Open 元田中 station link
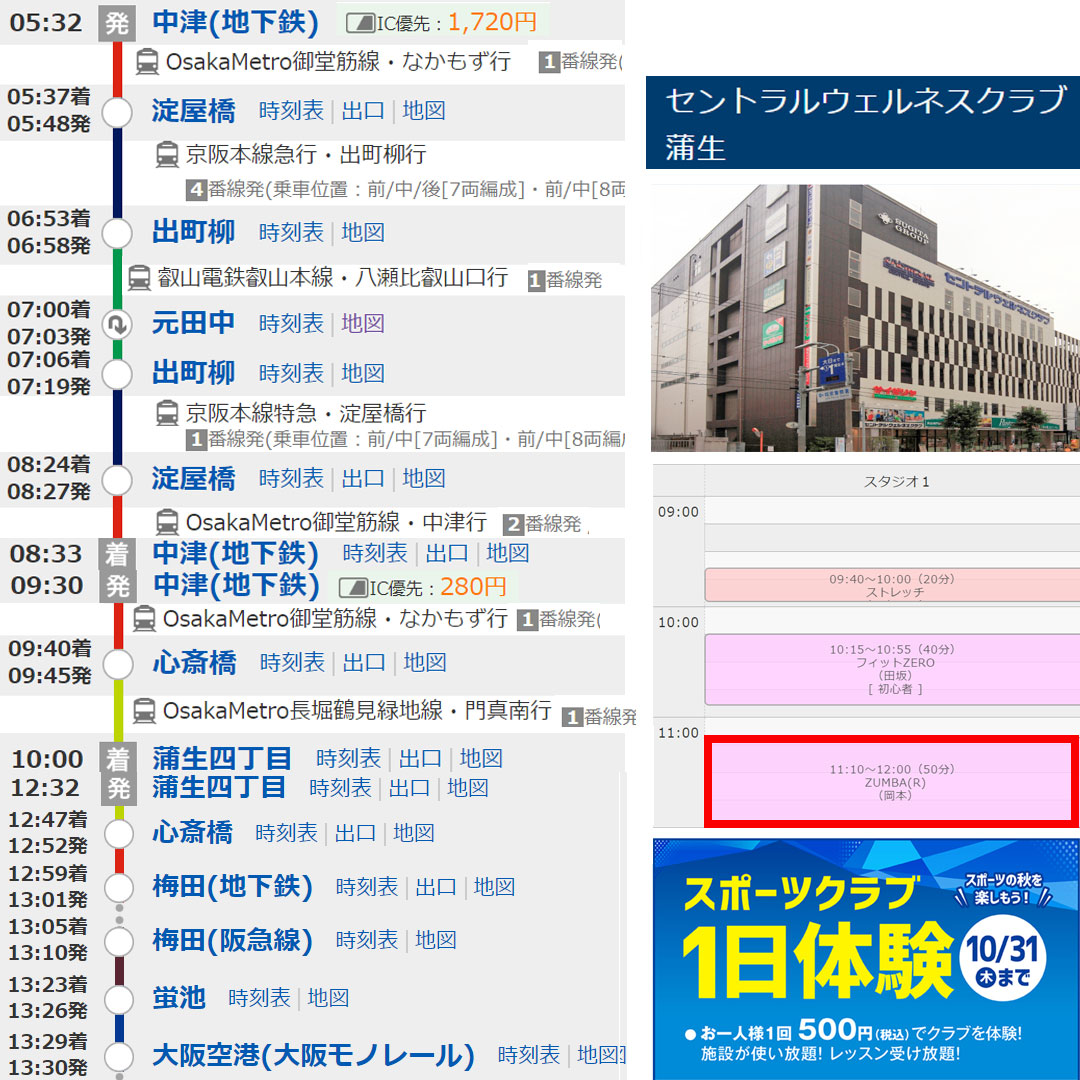The height and width of the screenshot is (1080, 1080). pos(194,323)
